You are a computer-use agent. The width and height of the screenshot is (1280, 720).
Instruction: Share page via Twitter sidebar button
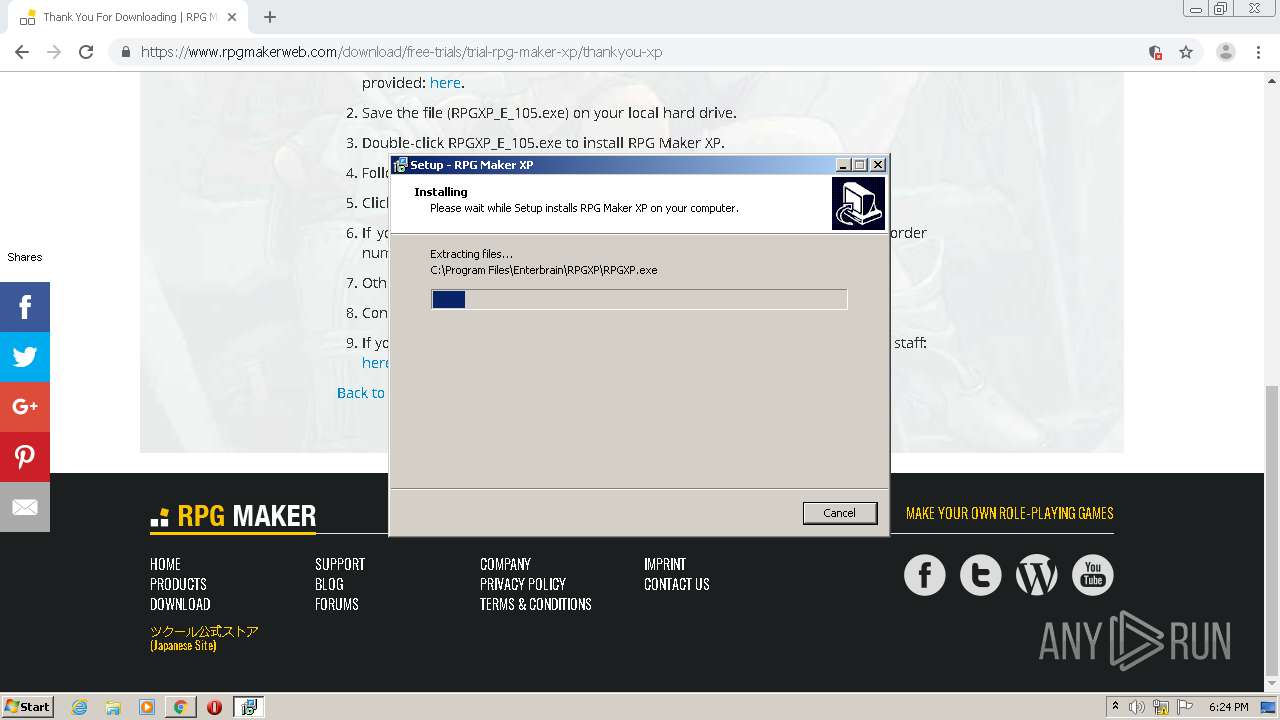(x=25, y=356)
